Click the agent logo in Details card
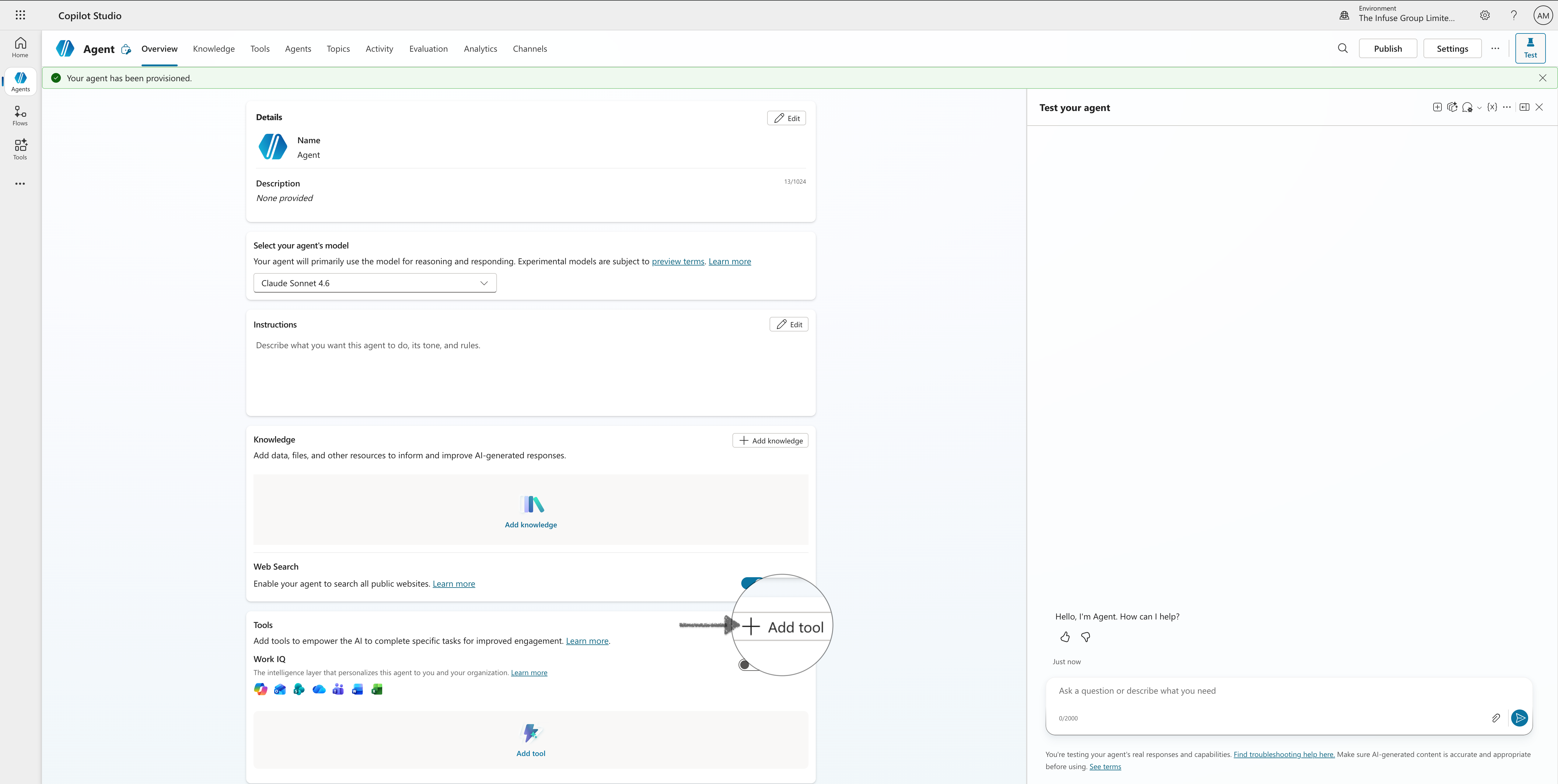 click(273, 147)
